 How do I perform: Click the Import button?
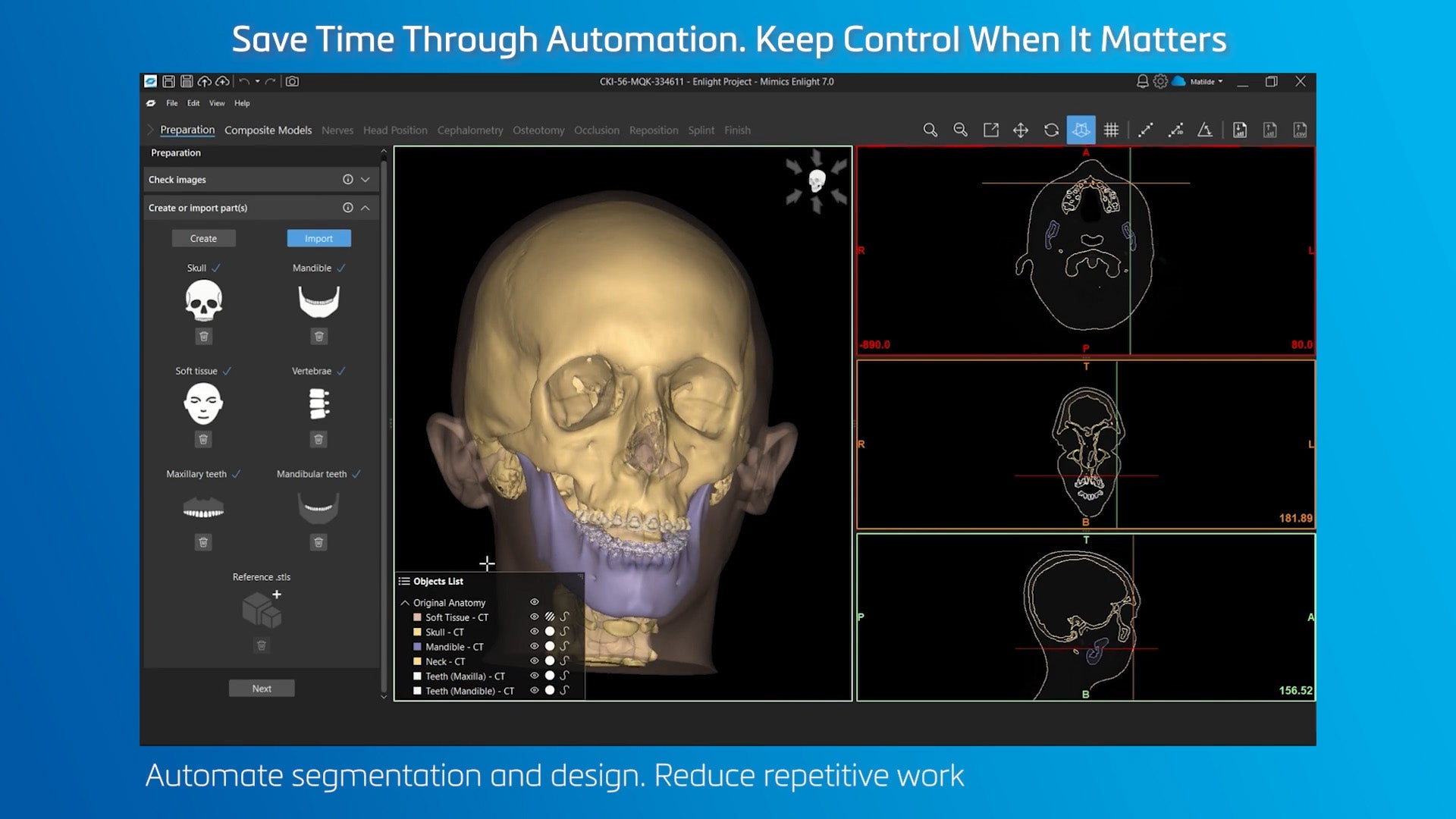[x=318, y=238]
